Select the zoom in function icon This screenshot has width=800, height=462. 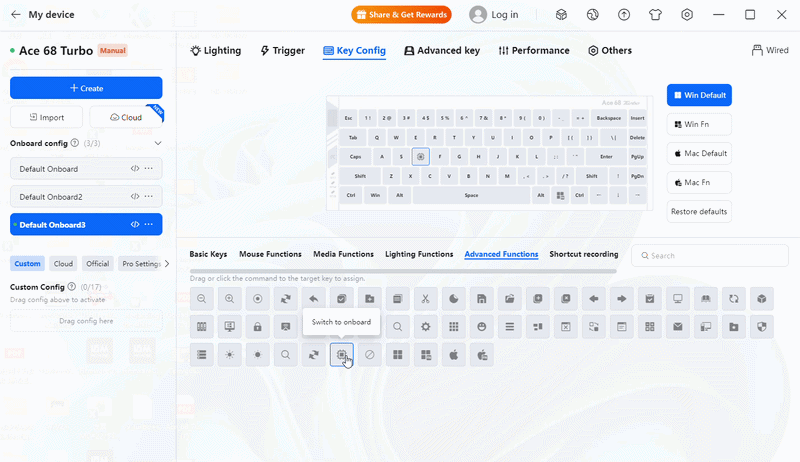[230, 299]
